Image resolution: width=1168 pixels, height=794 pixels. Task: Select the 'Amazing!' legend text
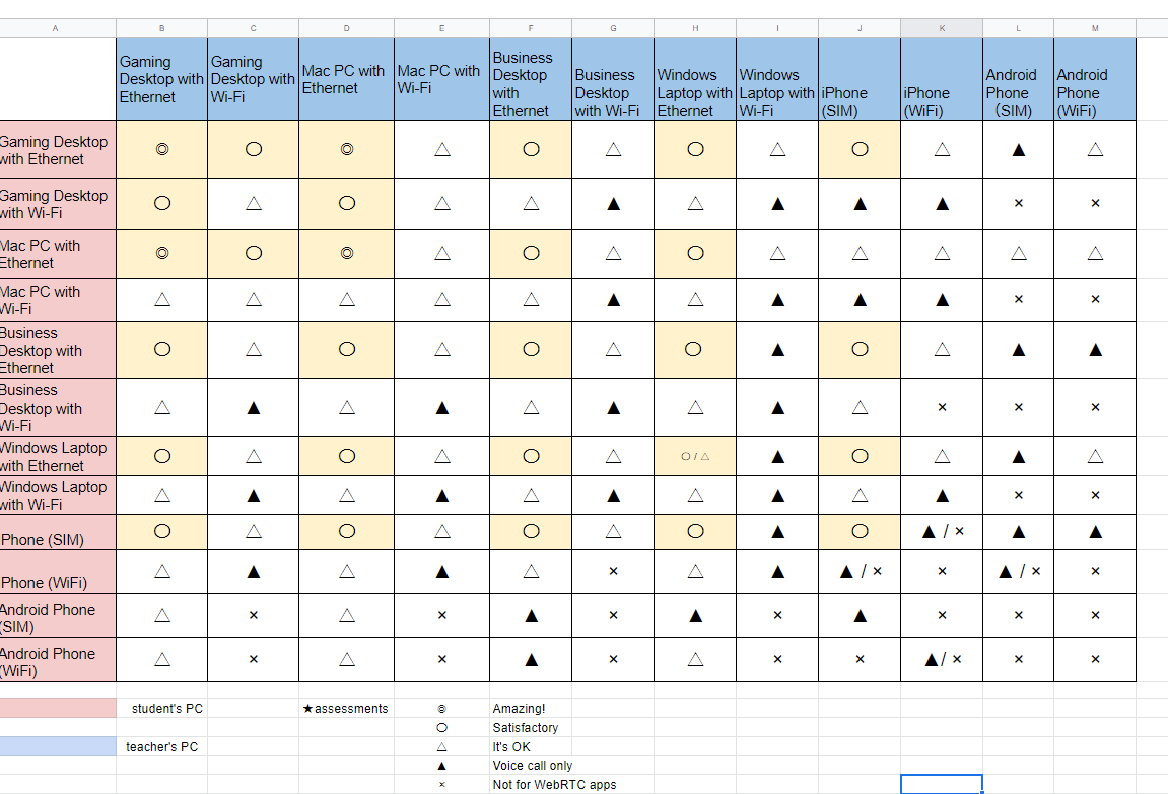pos(519,708)
